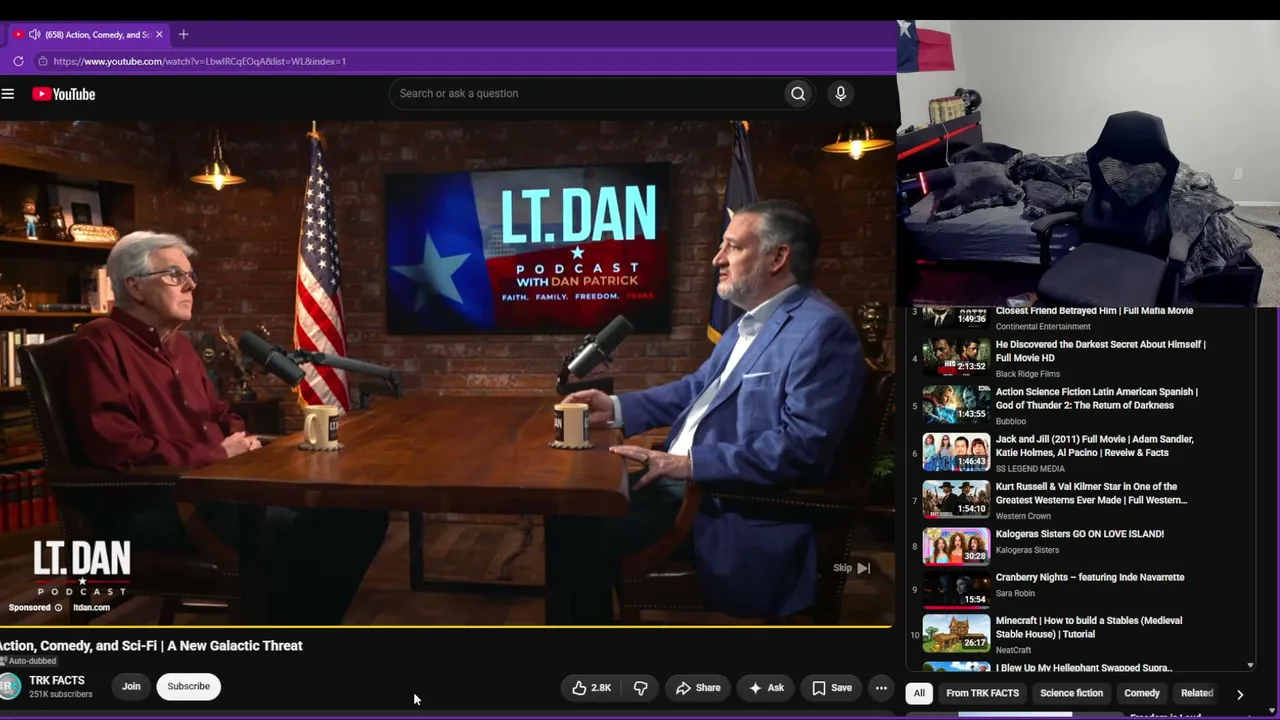Open the 15:54 Cranberry Nights thumbnail
Screen dimensions: 1280x720
click(x=956, y=590)
